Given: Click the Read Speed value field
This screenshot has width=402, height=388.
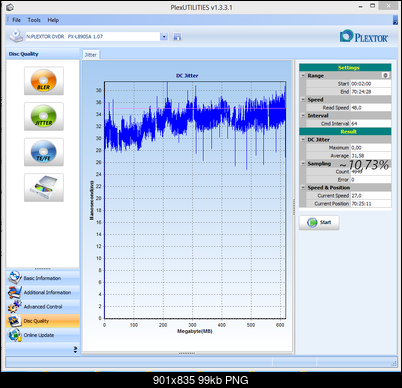Looking at the screenshot, I should tap(371, 108).
